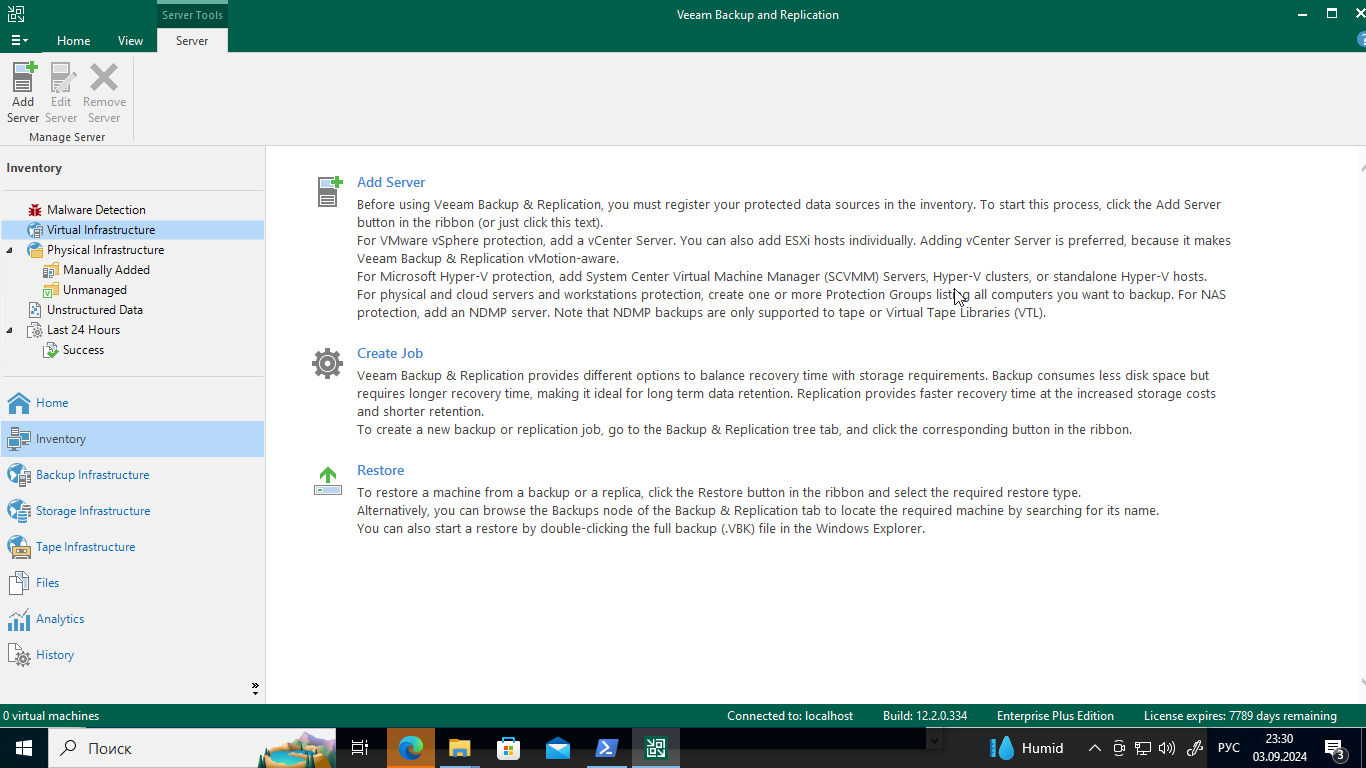Click the Last 24 Hours node icon
The image size is (1366, 768).
coord(35,330)
